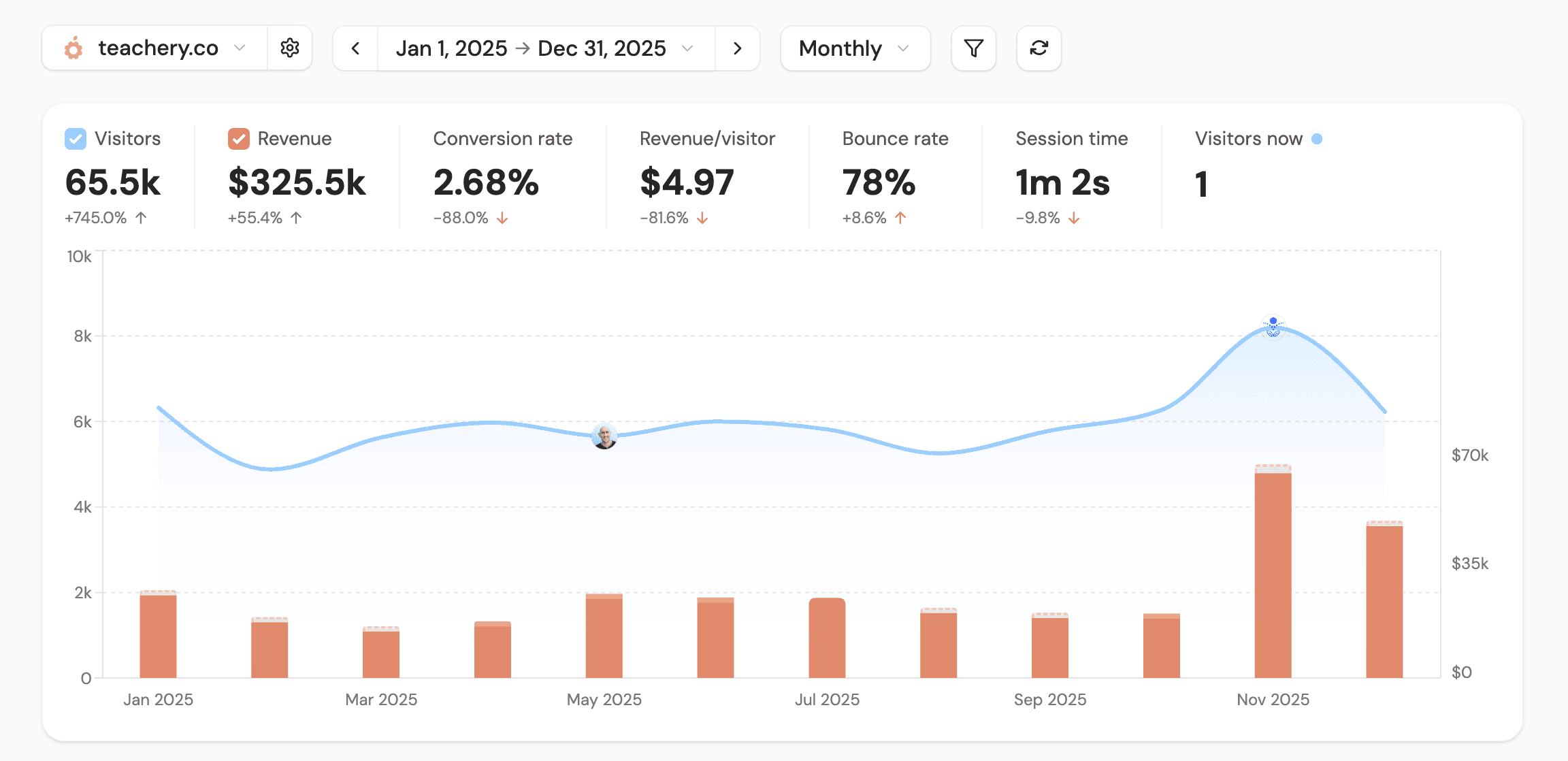Screen dimensions: 1568x761
Task: Click the blue marker icon at November peak
Action: [1273, 327]
